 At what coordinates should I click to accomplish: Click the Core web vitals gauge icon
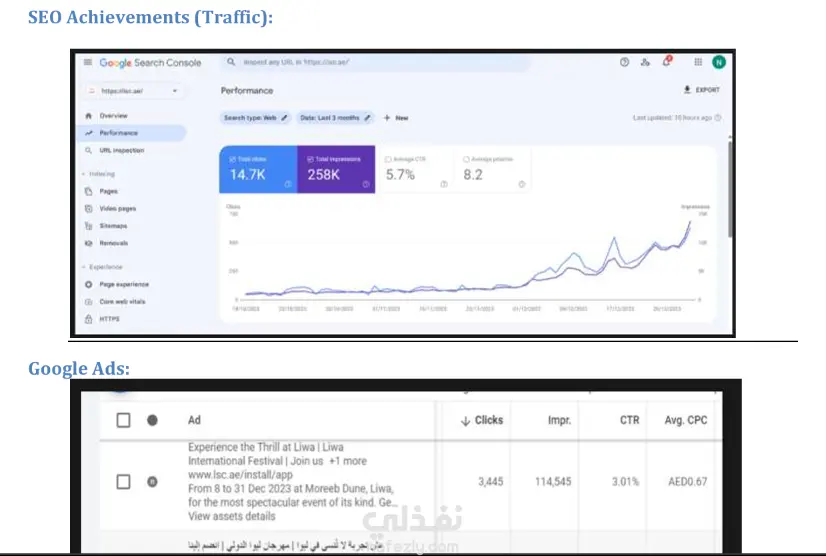tap(88, 301)
